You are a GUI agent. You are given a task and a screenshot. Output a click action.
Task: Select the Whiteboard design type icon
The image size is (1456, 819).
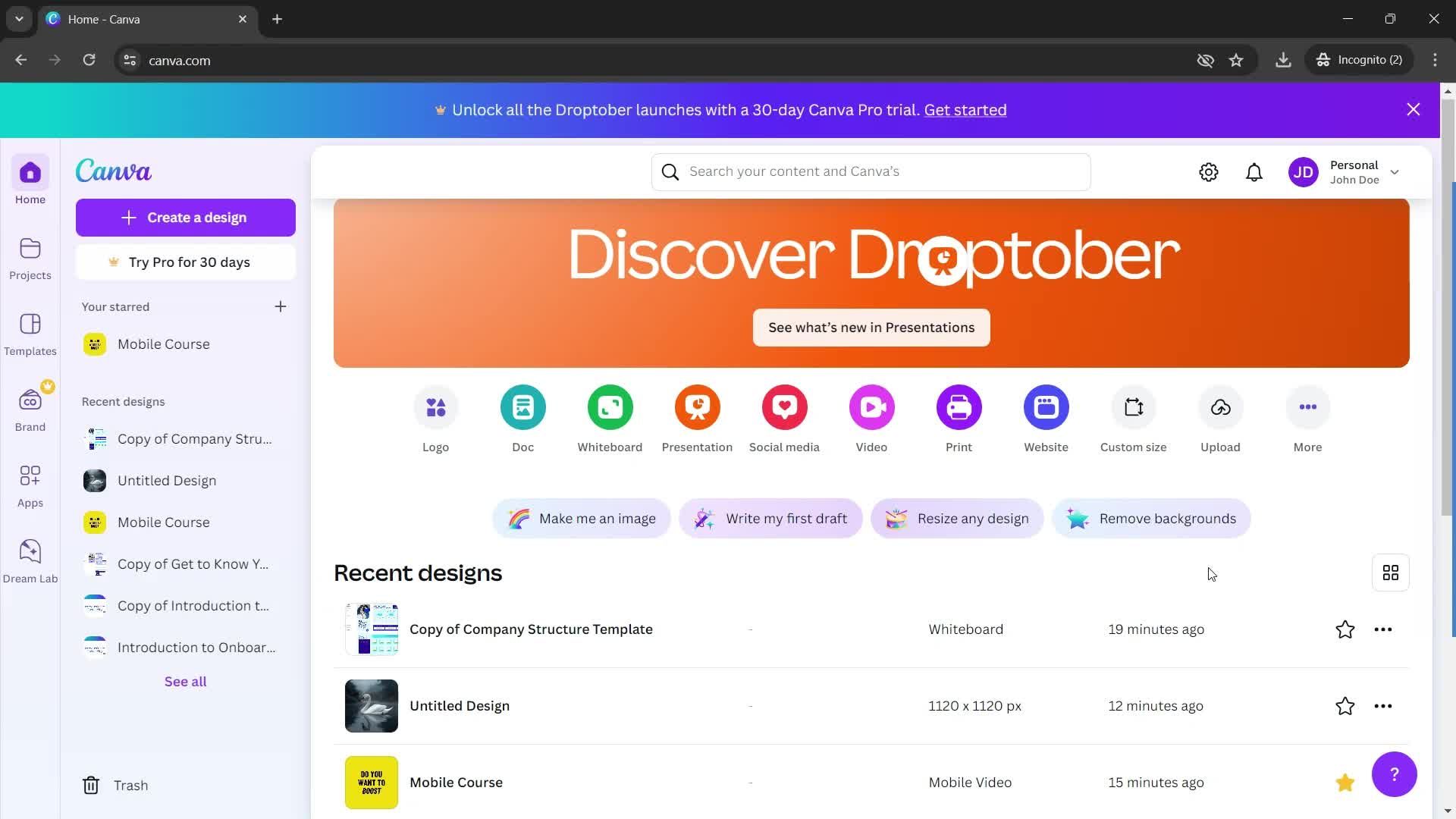(610, 408)
